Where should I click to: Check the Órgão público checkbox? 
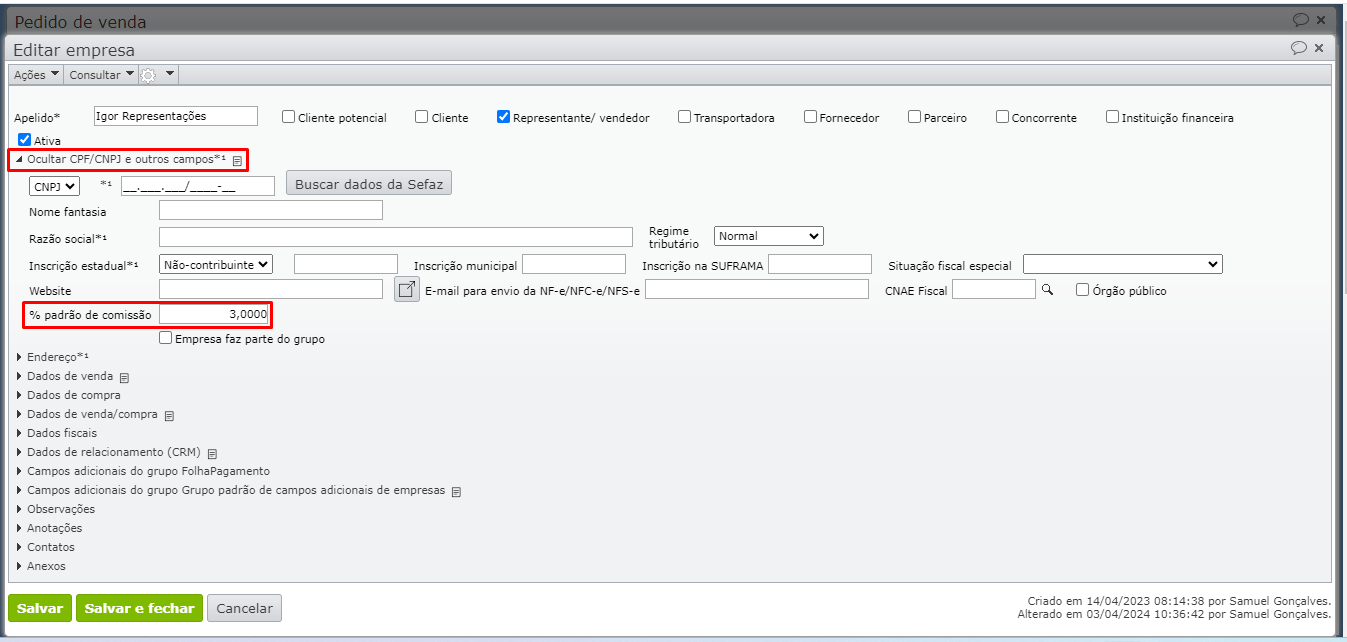pos(1082,290)
